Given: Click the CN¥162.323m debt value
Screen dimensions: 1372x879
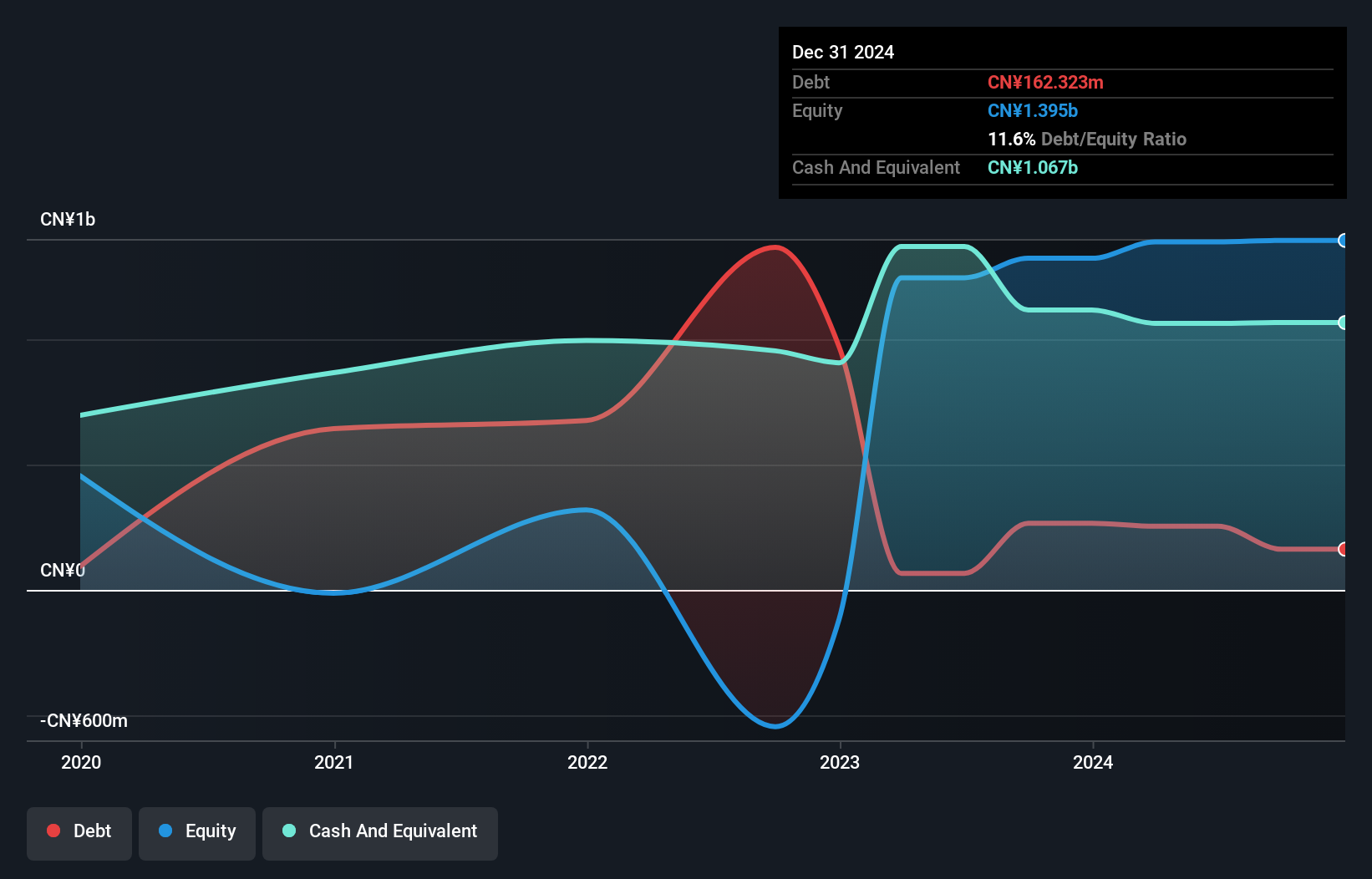Looking at the screenshot, I should (x=1046, y=82).
